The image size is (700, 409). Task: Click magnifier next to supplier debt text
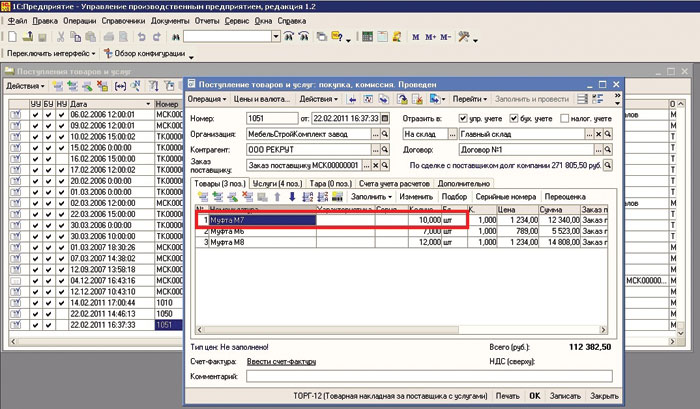pyautogui.click(x=608, y=166)
